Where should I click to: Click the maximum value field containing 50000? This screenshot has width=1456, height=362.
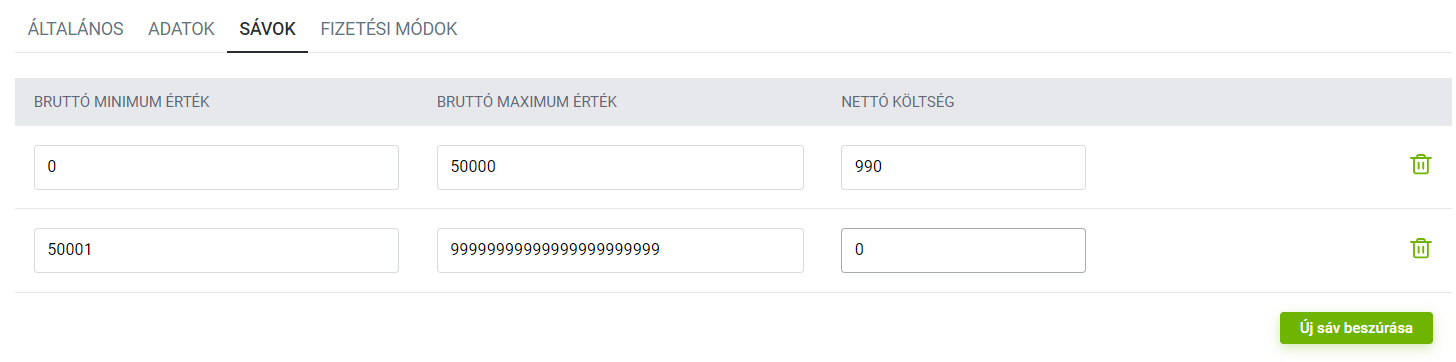click(x=620, y=167)
